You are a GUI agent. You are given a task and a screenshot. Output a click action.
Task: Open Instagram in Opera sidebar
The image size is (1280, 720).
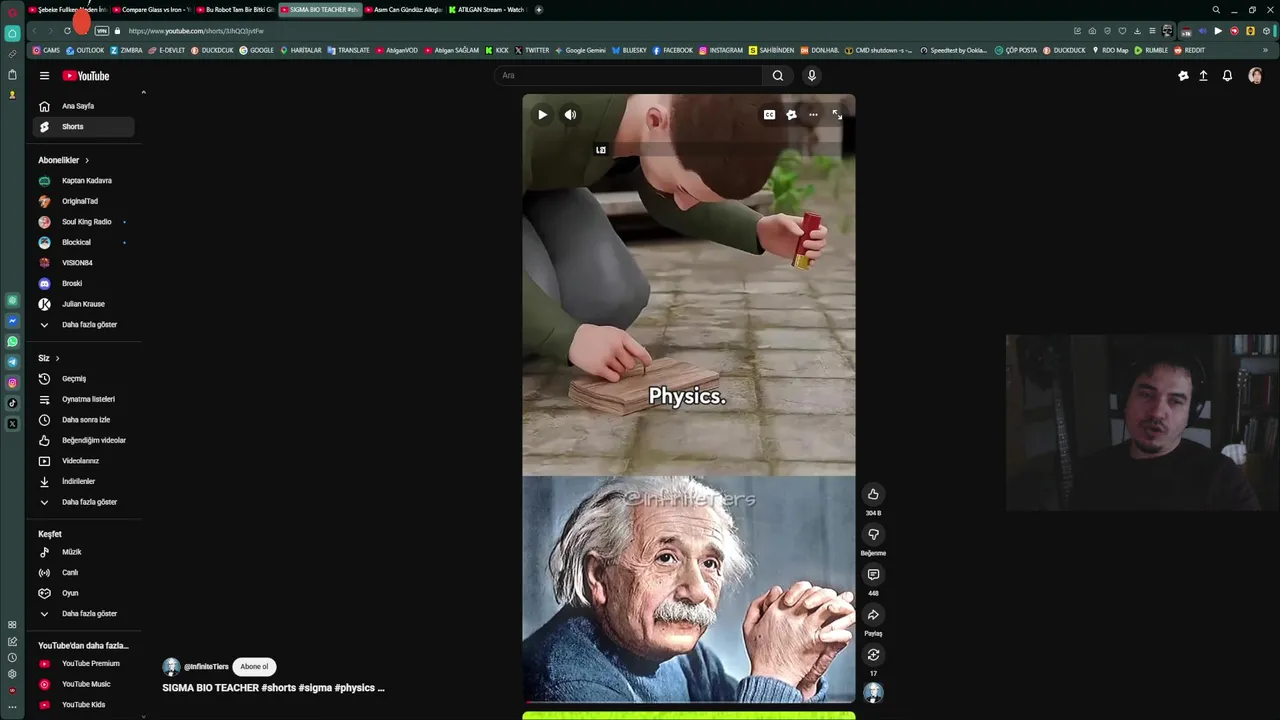(x=12, y=383)
